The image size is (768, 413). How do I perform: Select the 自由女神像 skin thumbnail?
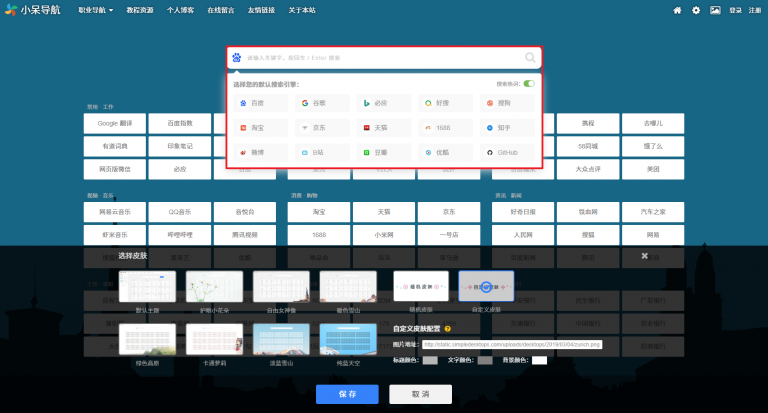pos(281,287)
